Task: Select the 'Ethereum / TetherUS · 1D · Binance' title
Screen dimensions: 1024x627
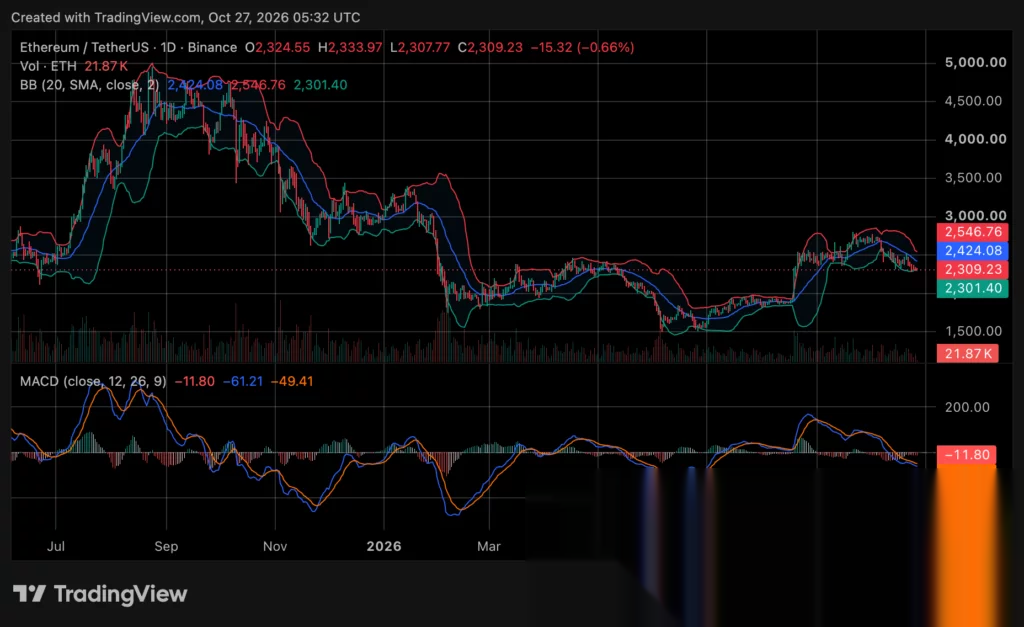Action: click(x=129, y=48)
